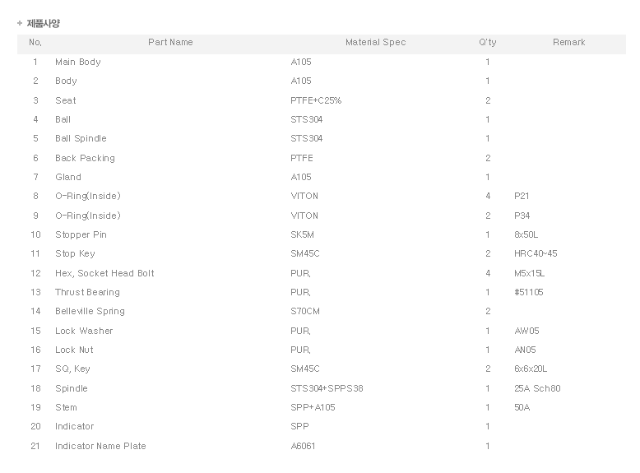Click the Thrust Bearing part name
This screenshot has height=473, width=640.
coord(88,292)
